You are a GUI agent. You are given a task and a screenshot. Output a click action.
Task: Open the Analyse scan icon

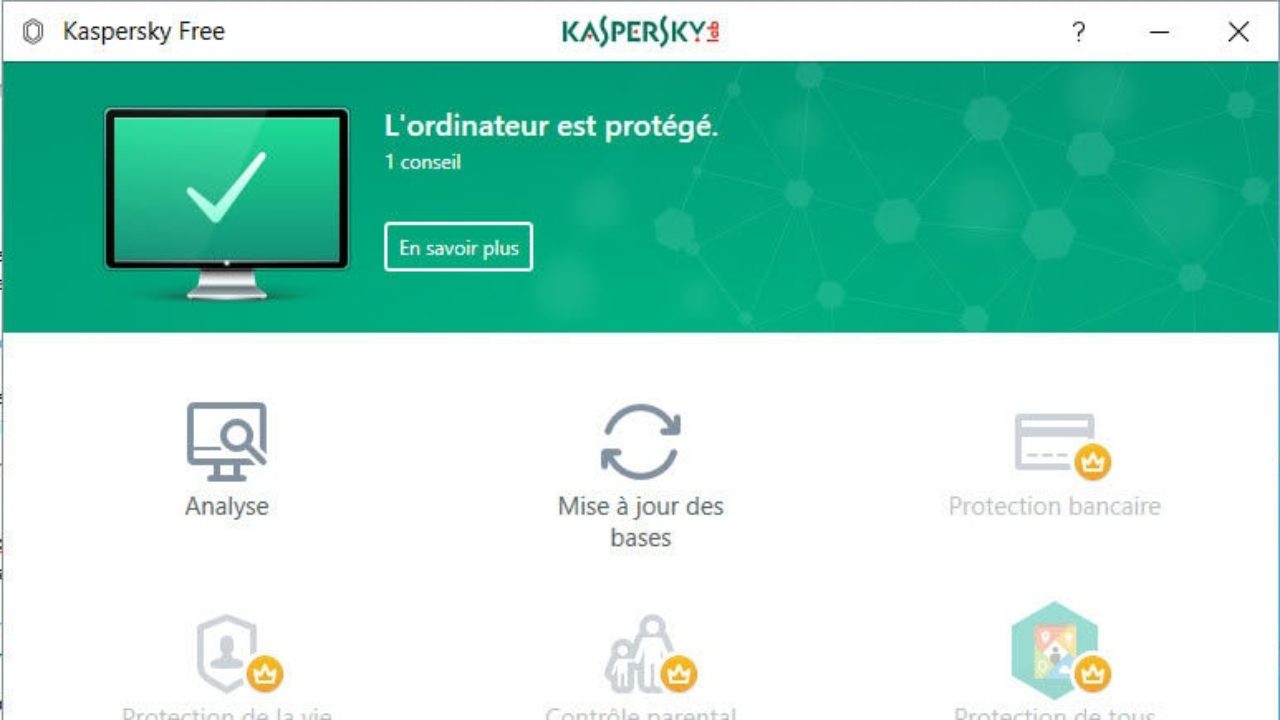227,441
